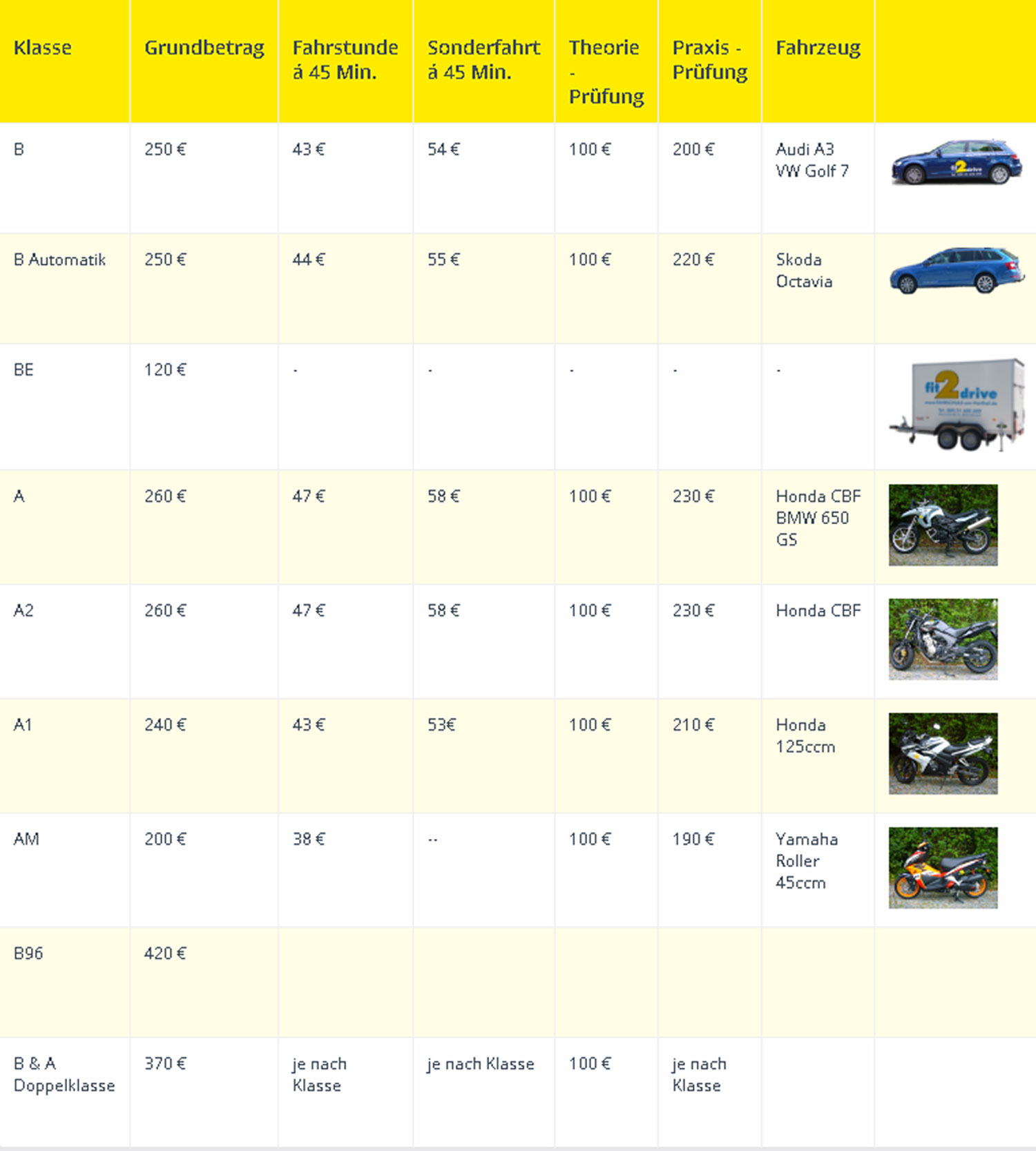Select the BMW 650 GS motorcycle photo
The width and height of the screenshot is (1036, 1151).
943,525
